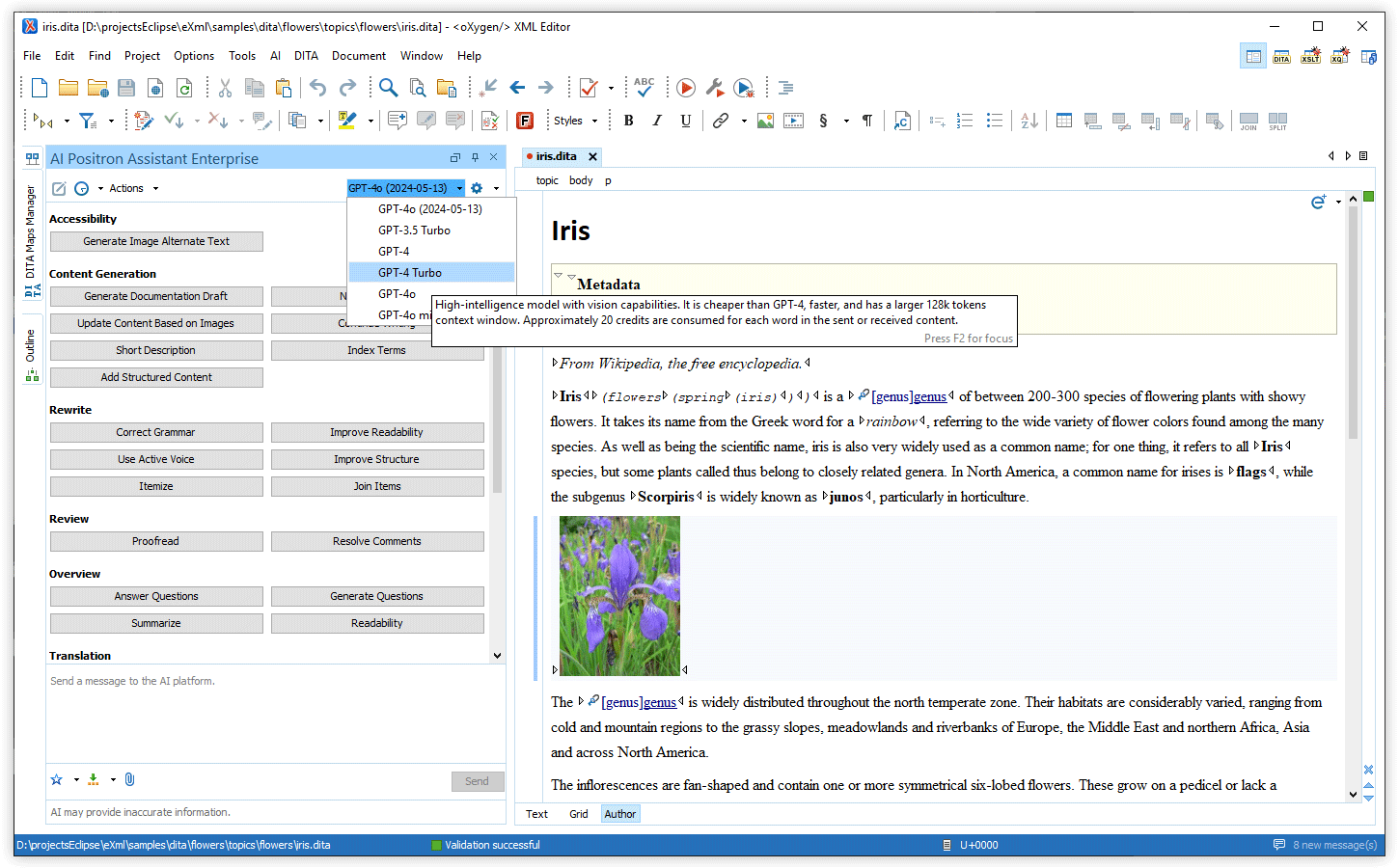1399x868 pixels.
Task: Click the Insert Section symbol icon
Action: (823, 121)
